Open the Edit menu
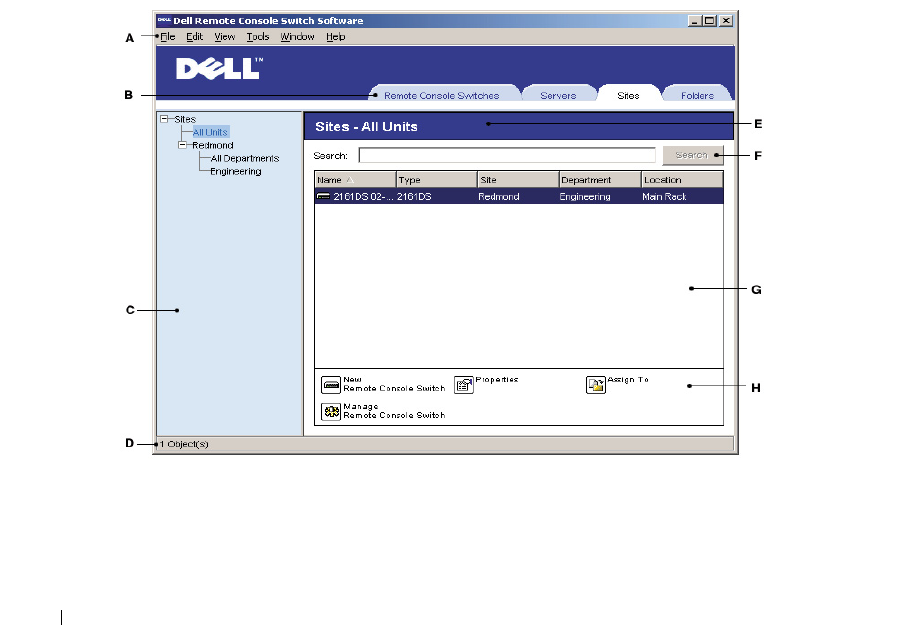 [195, 37]
